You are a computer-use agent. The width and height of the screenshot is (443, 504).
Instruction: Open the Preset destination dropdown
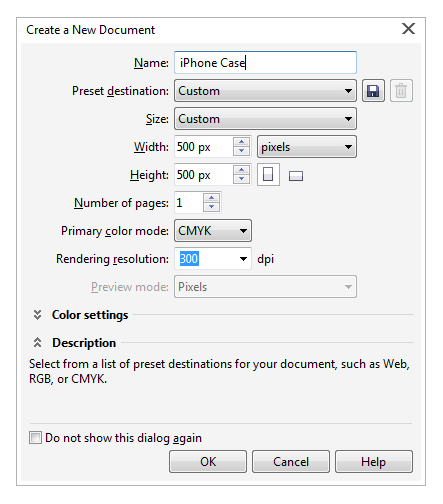[265, 91]
